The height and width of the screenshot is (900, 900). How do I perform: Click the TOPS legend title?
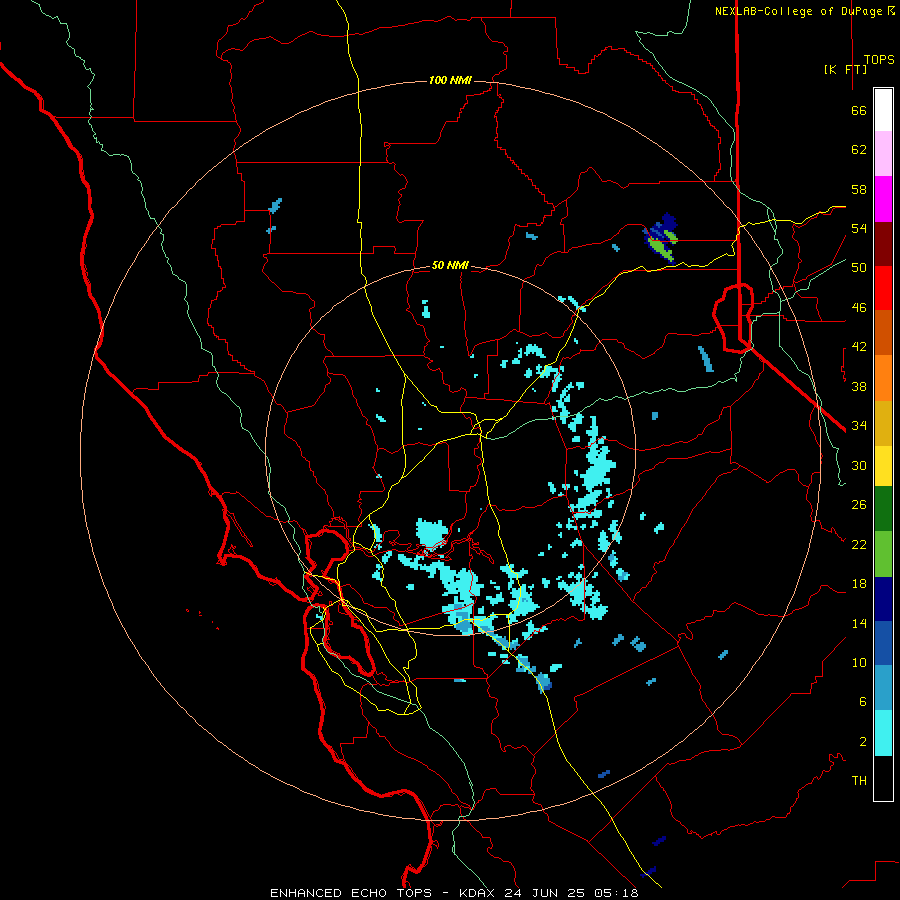tap(879, 60)
